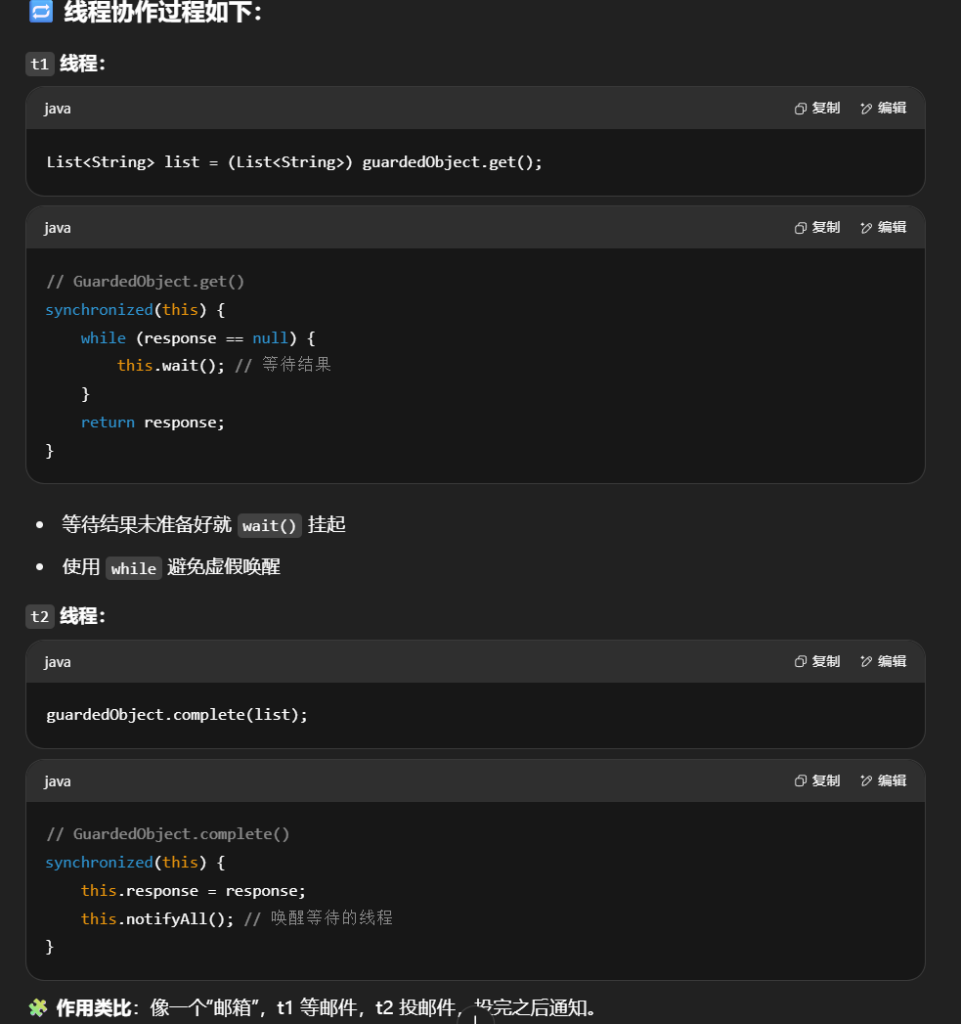Click the t1 inline code tag

tap(39, 64)
